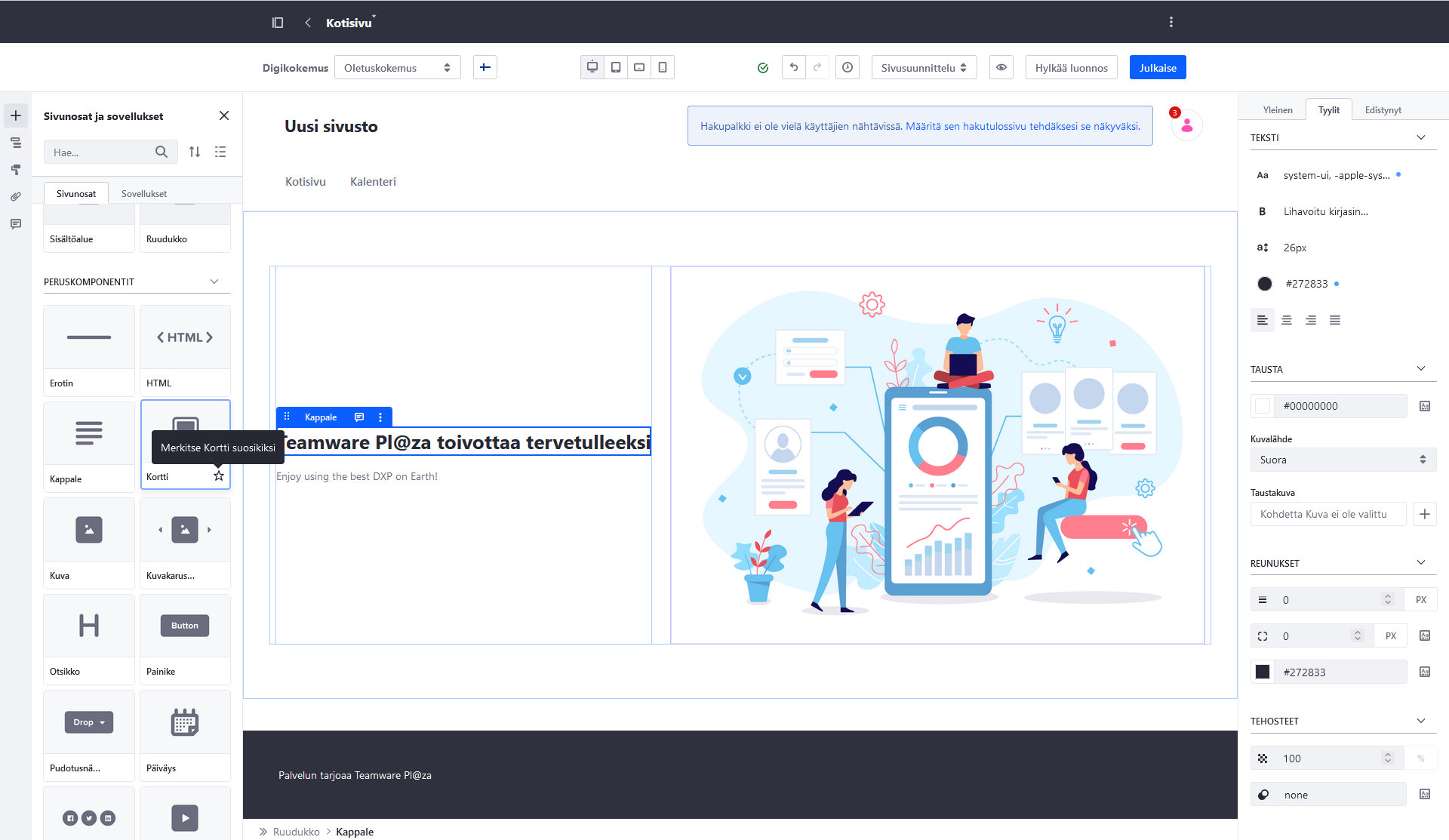Click the redo arrow icon
This screenshot has width=1449, height=840.
(817, 68)
